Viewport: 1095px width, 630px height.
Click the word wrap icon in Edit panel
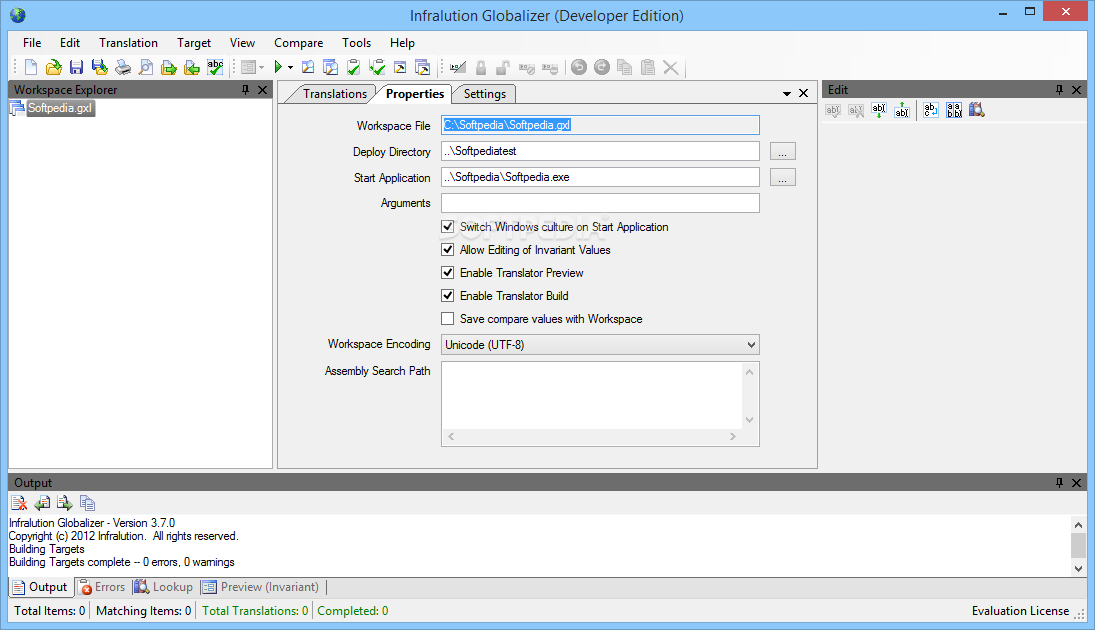click(931, 110)
